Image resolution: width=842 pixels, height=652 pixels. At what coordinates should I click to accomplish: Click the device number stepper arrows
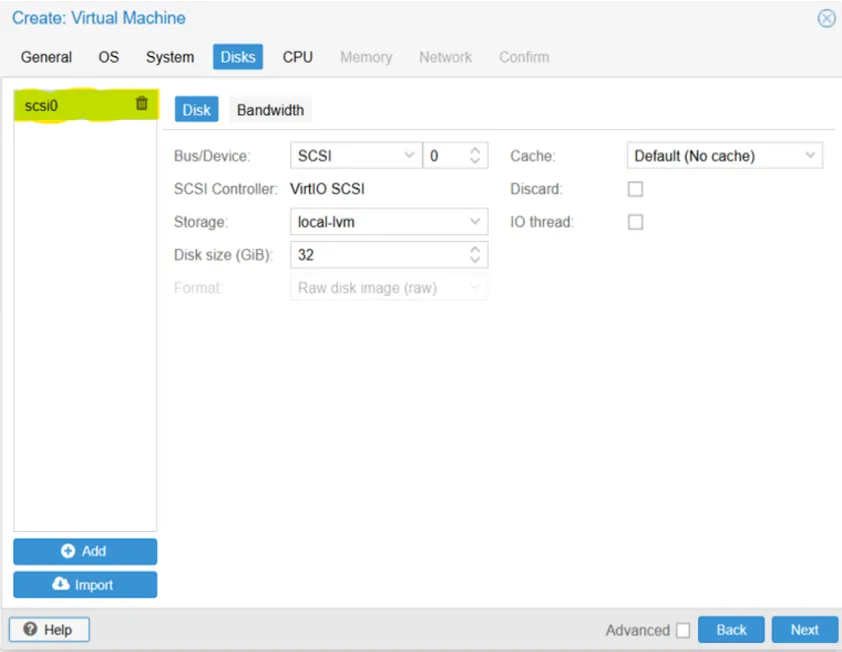pyautogui.click(x=475, y=156)
